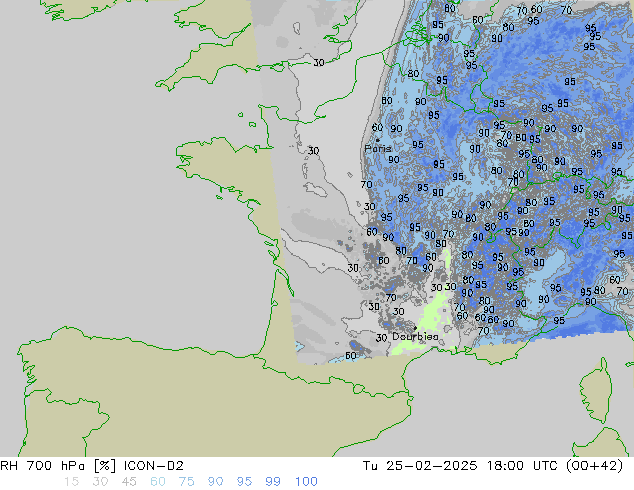Click the Paris city label
Image resolution: width=634 pixels, height=490 pixels.
[x=378, y=149]
